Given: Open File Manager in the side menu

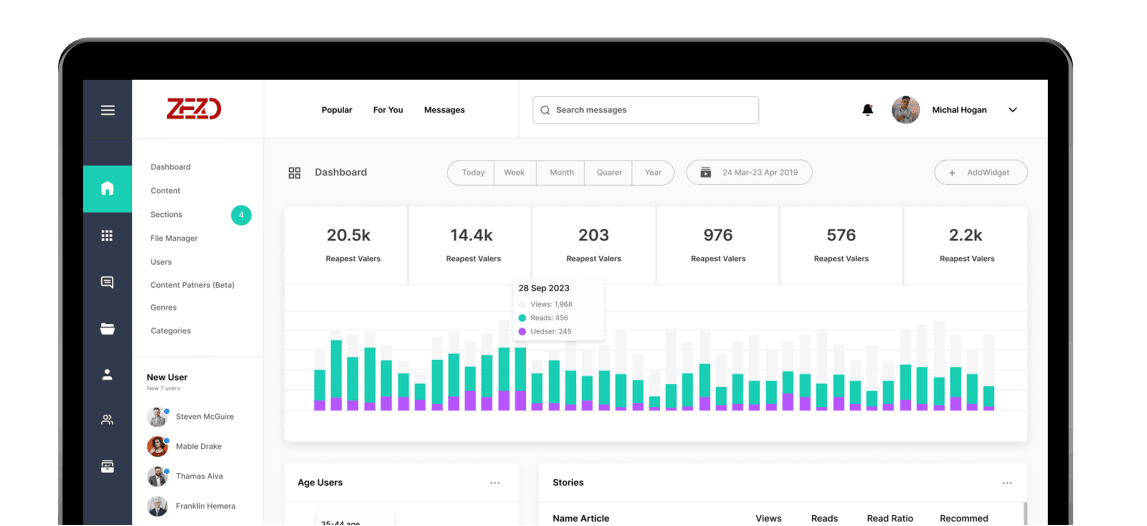Looking at the screenshot, I should pos(174,238).
